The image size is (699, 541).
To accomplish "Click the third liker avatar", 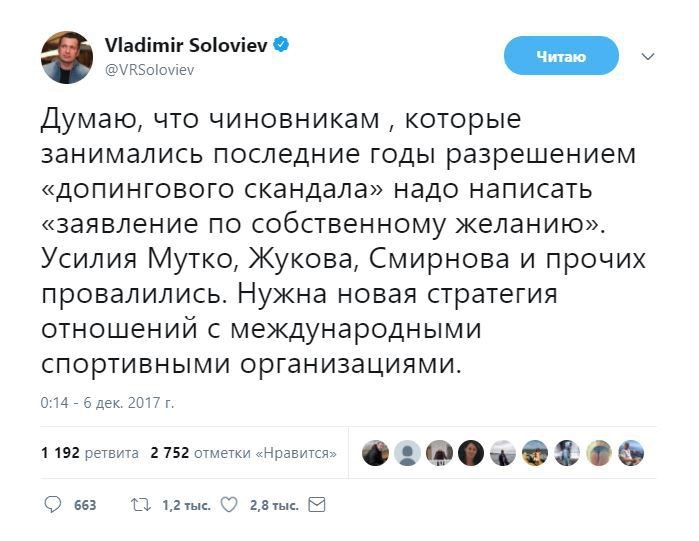I will [x=439, y=453].
